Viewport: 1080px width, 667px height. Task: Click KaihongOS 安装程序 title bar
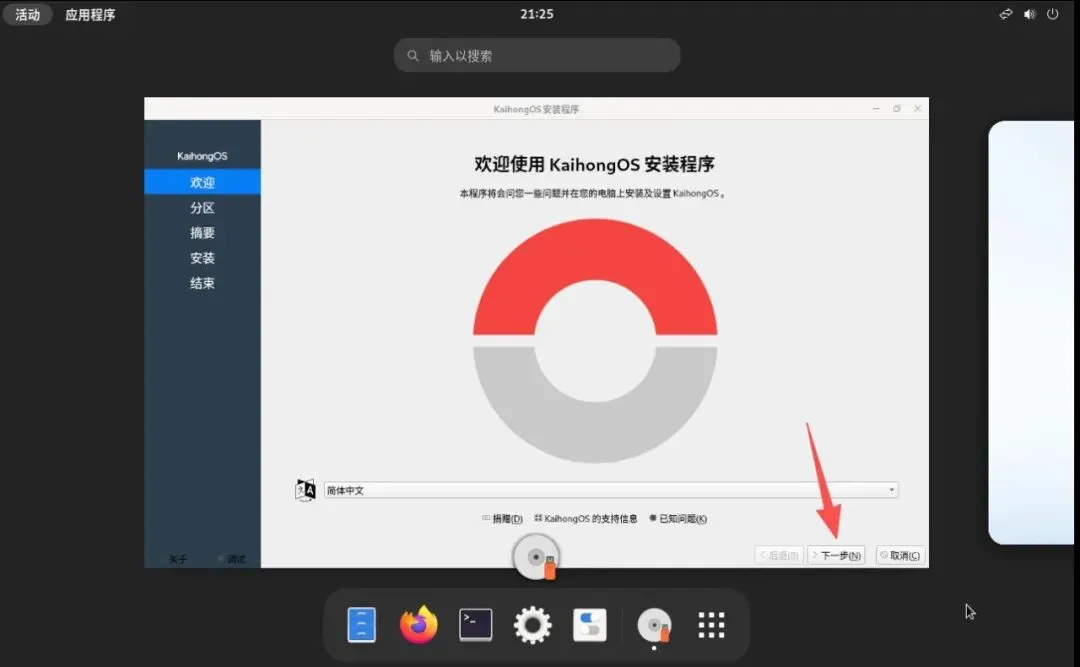(536, 109)
